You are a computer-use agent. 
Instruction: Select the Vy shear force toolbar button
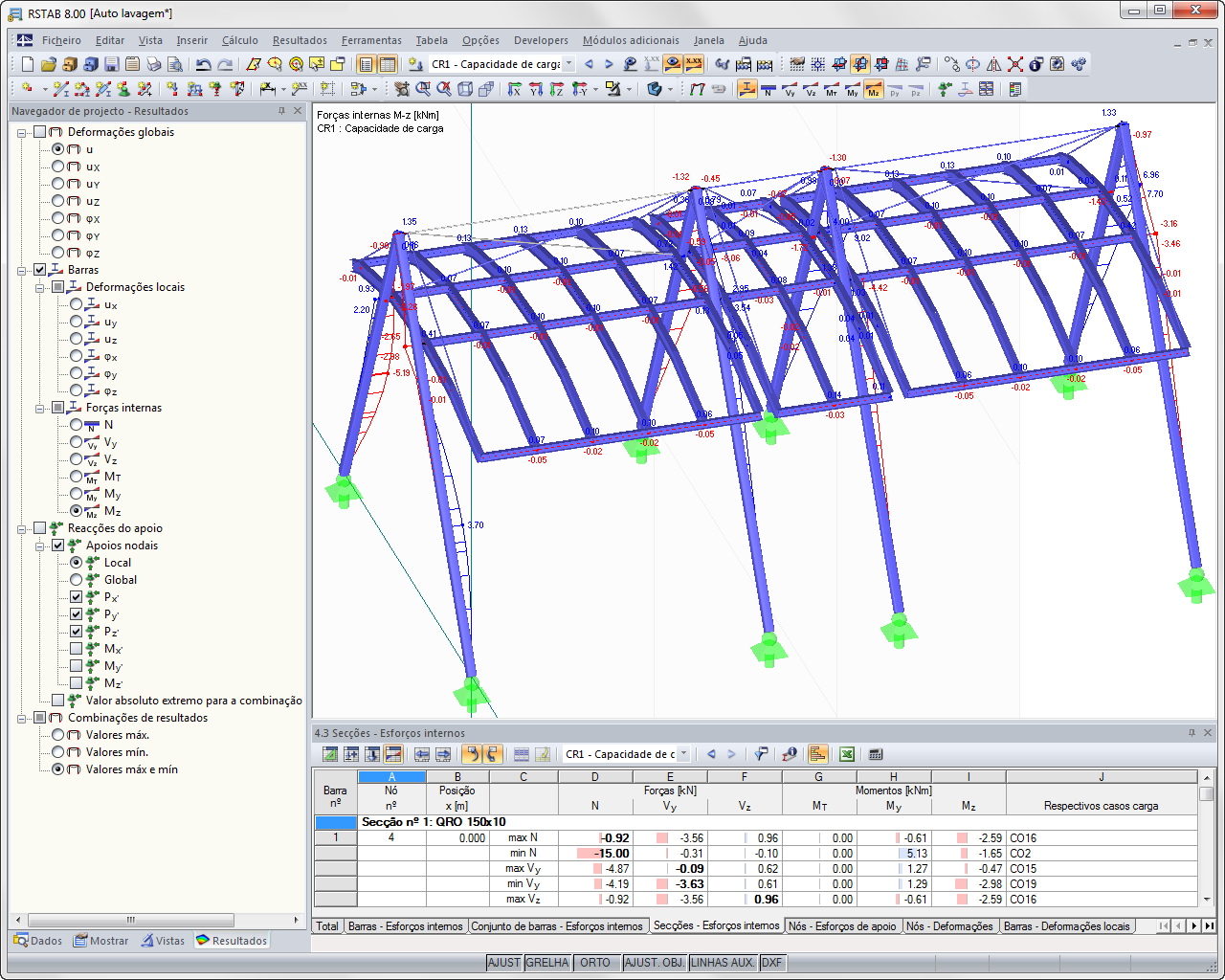tap(790, 90)
